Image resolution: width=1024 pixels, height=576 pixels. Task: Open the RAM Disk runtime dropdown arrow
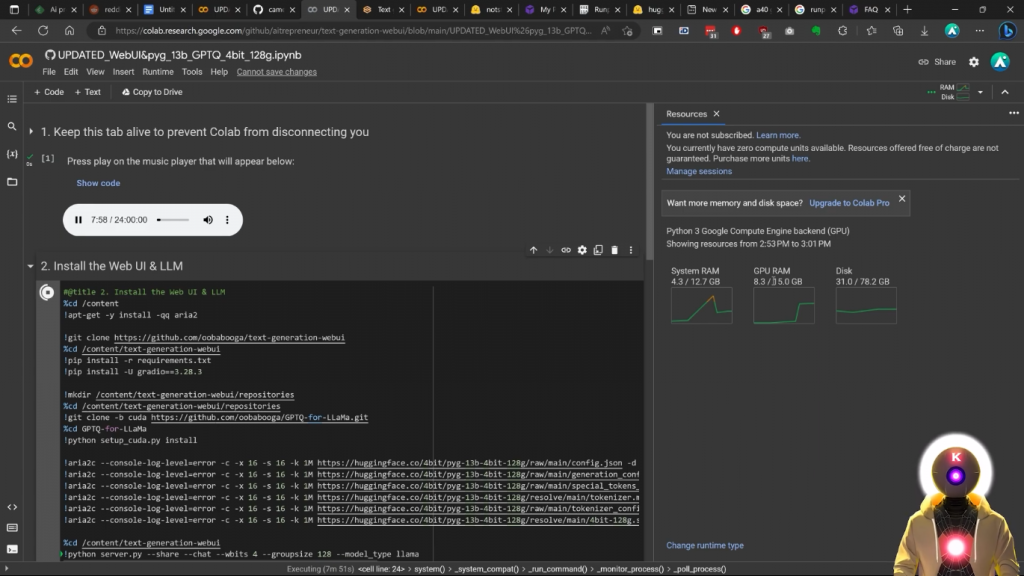pyautogui.click(x=980, y=92)
